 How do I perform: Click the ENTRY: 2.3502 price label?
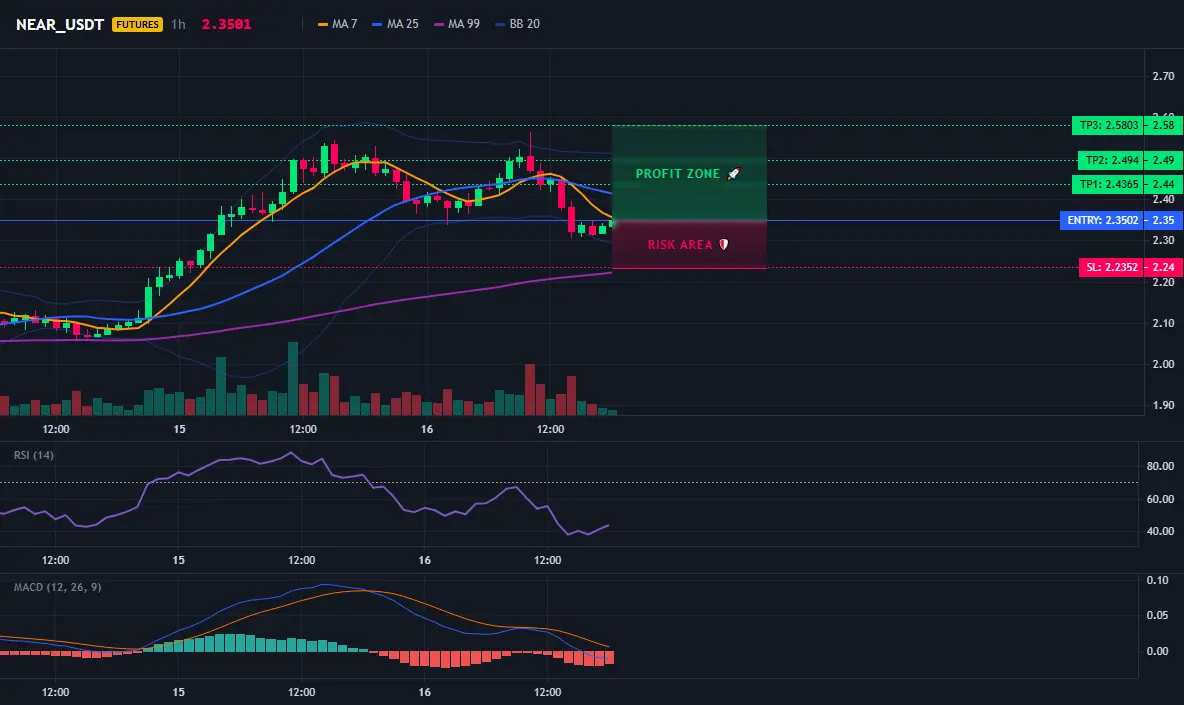[x=1102, y=220]
